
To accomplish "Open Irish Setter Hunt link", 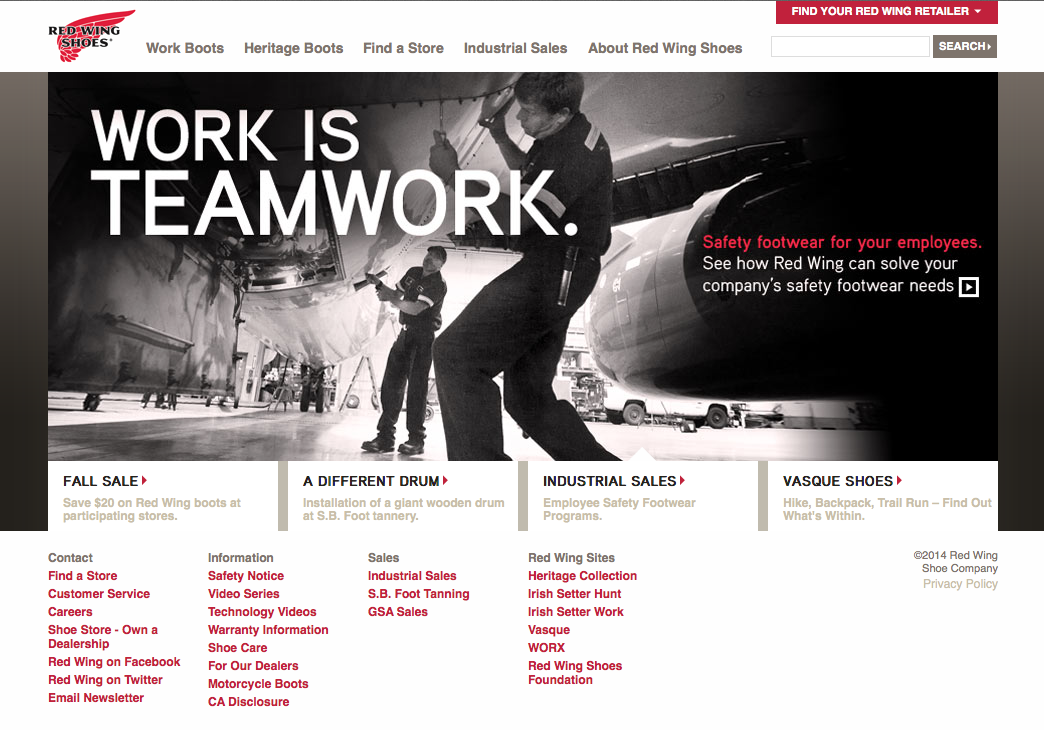I will click(575, 594).
